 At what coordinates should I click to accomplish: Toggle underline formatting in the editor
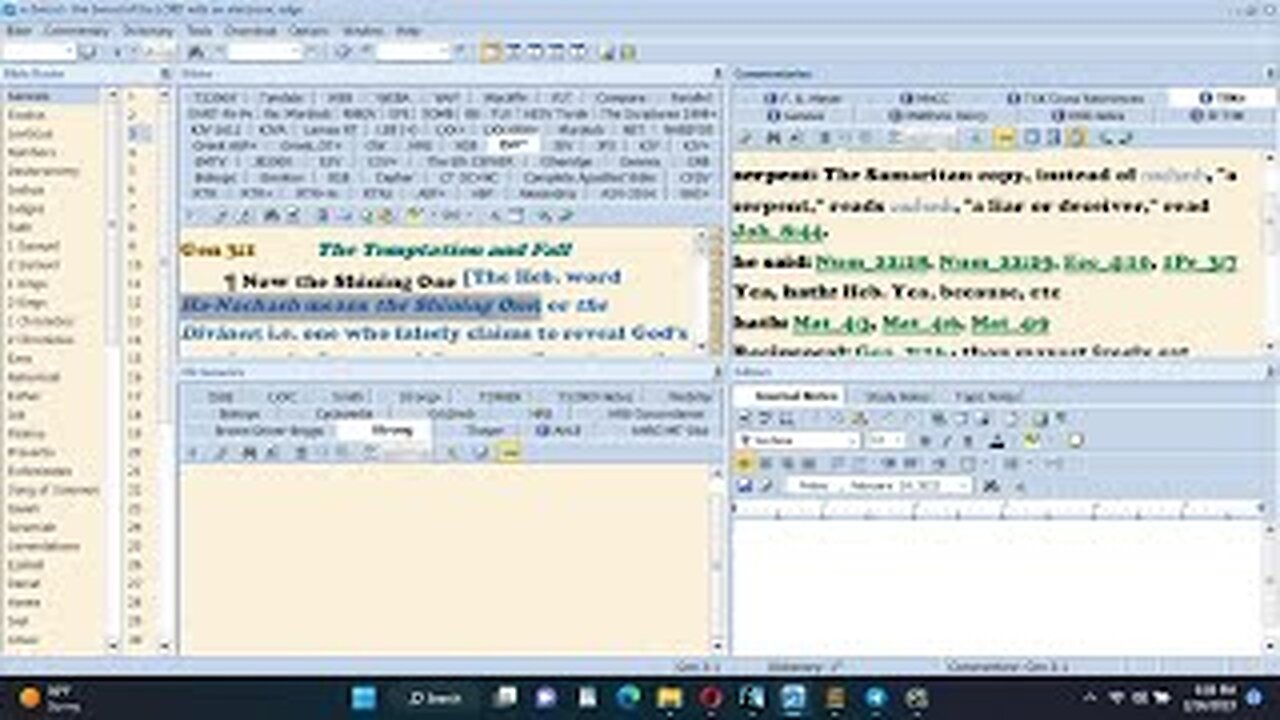click(967, 441)
